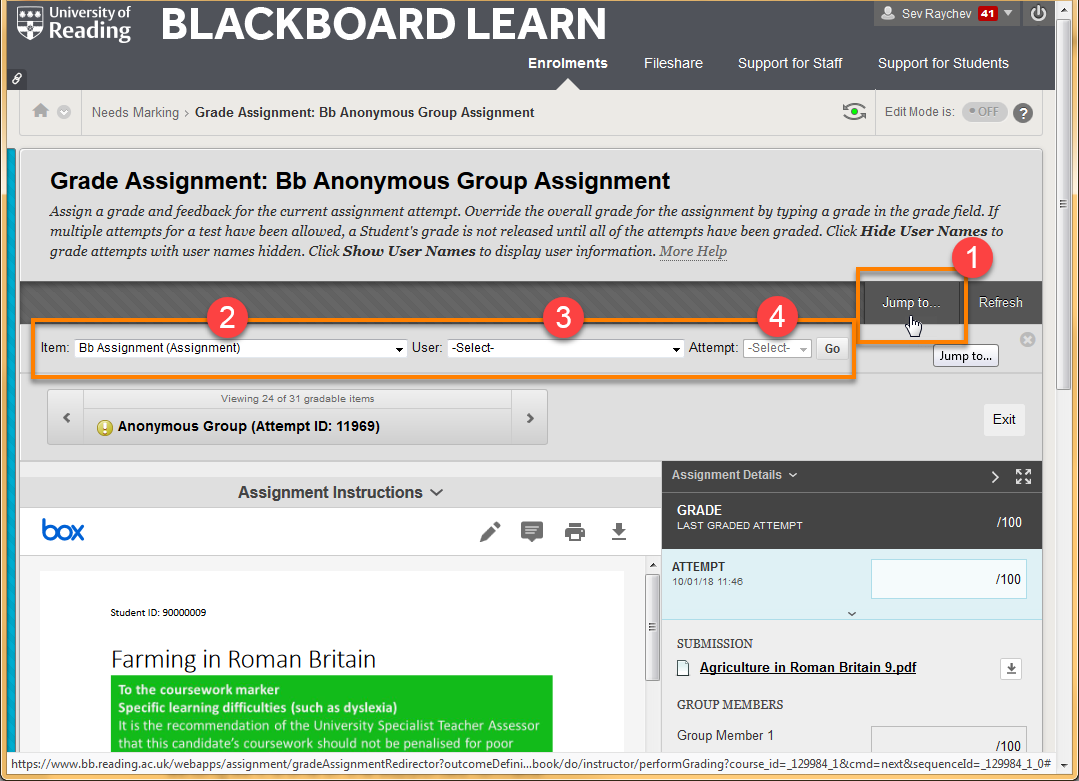Select the comment bubble tool

(532, 531)
